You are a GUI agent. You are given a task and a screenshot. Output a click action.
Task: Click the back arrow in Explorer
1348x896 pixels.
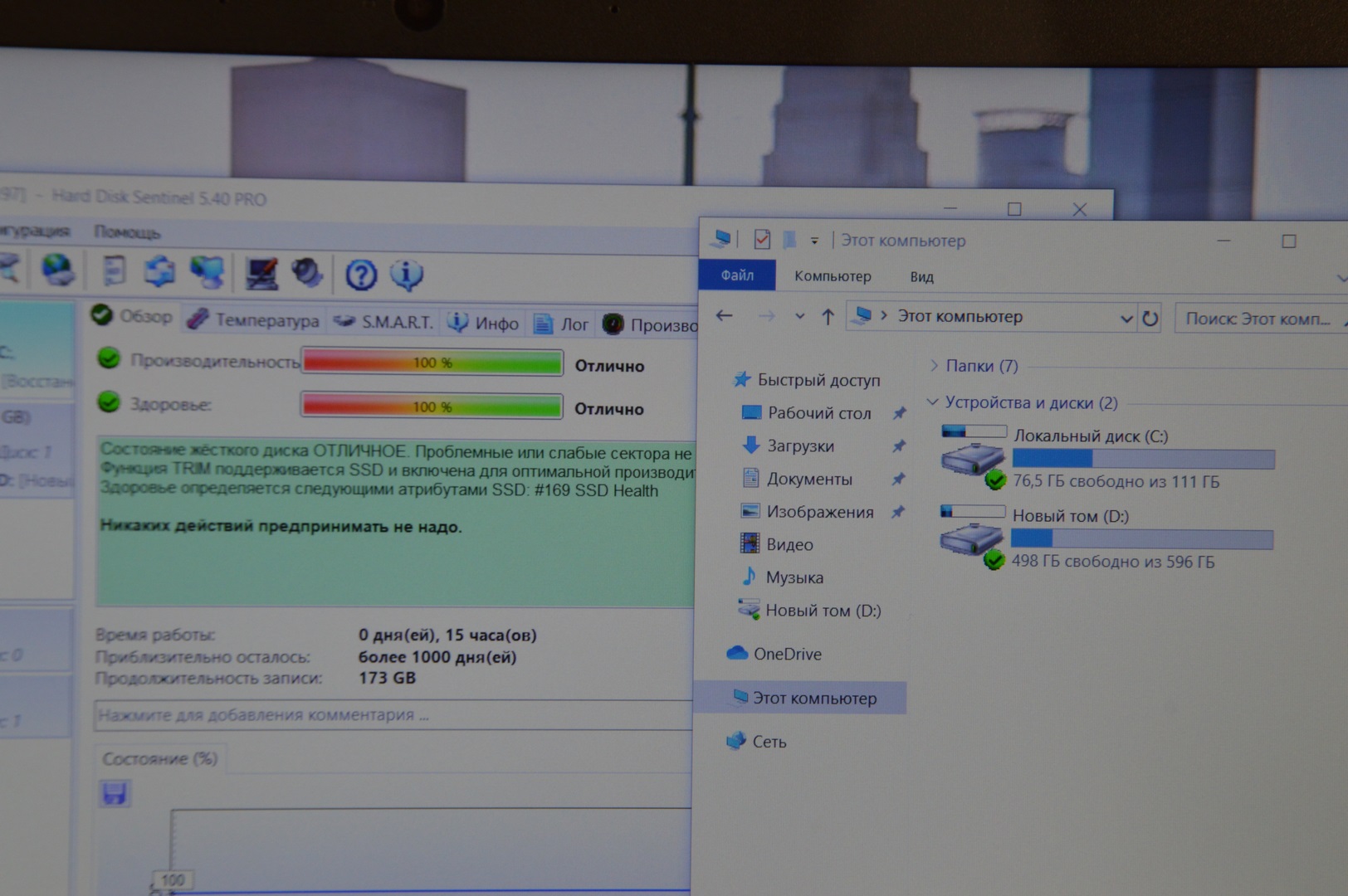(x=725, y=315)
